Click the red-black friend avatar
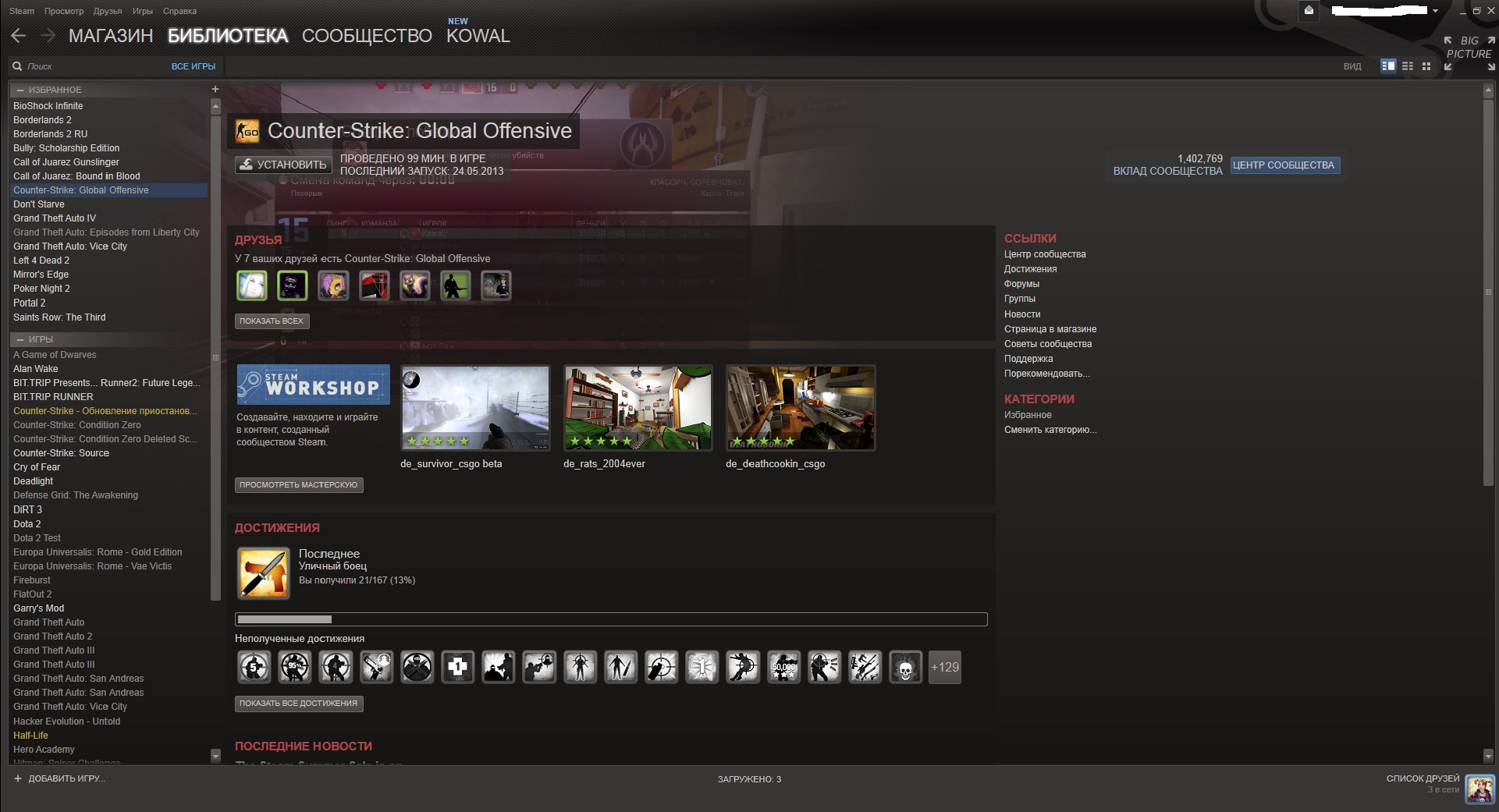The height and width of the screenshot is (812, 1499). [x=374, y=285]
